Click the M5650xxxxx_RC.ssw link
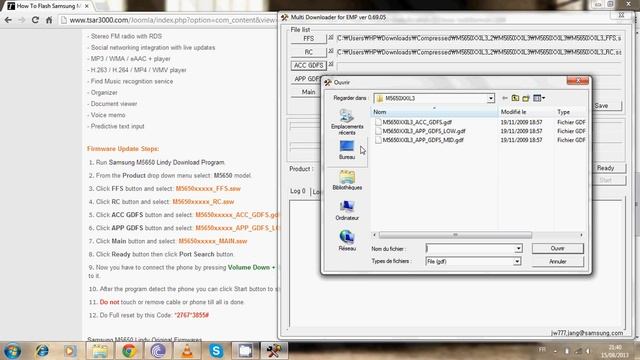The image size is (640, 360). (203, 202)
